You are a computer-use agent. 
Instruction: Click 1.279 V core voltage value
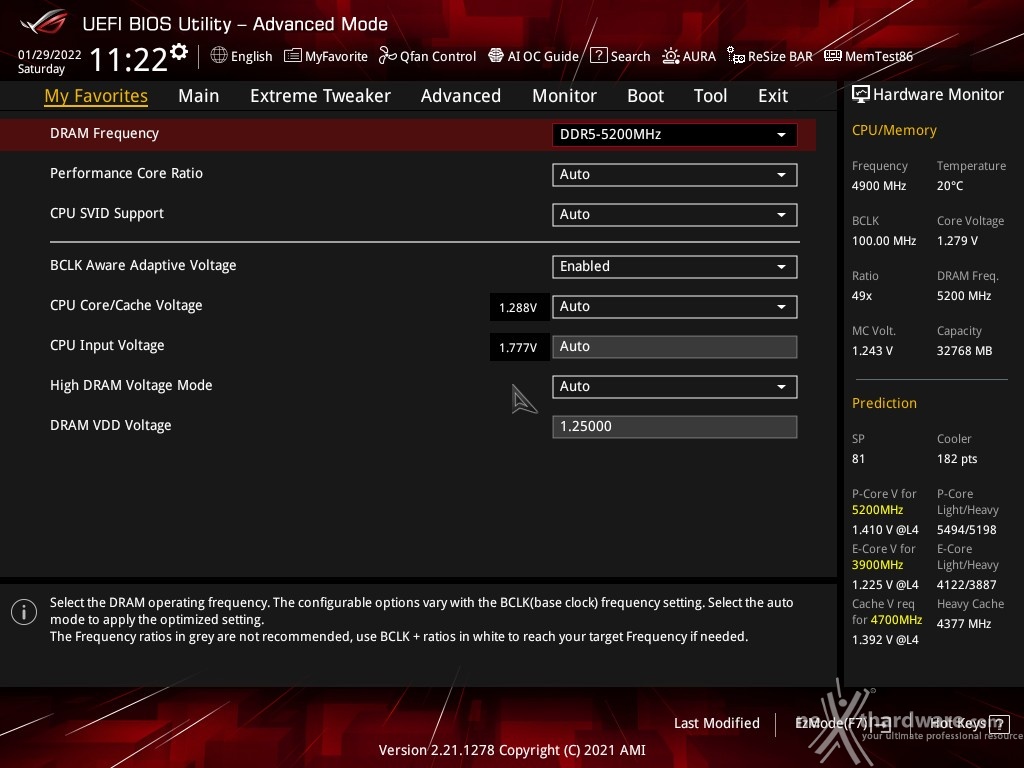coord(957,240)
